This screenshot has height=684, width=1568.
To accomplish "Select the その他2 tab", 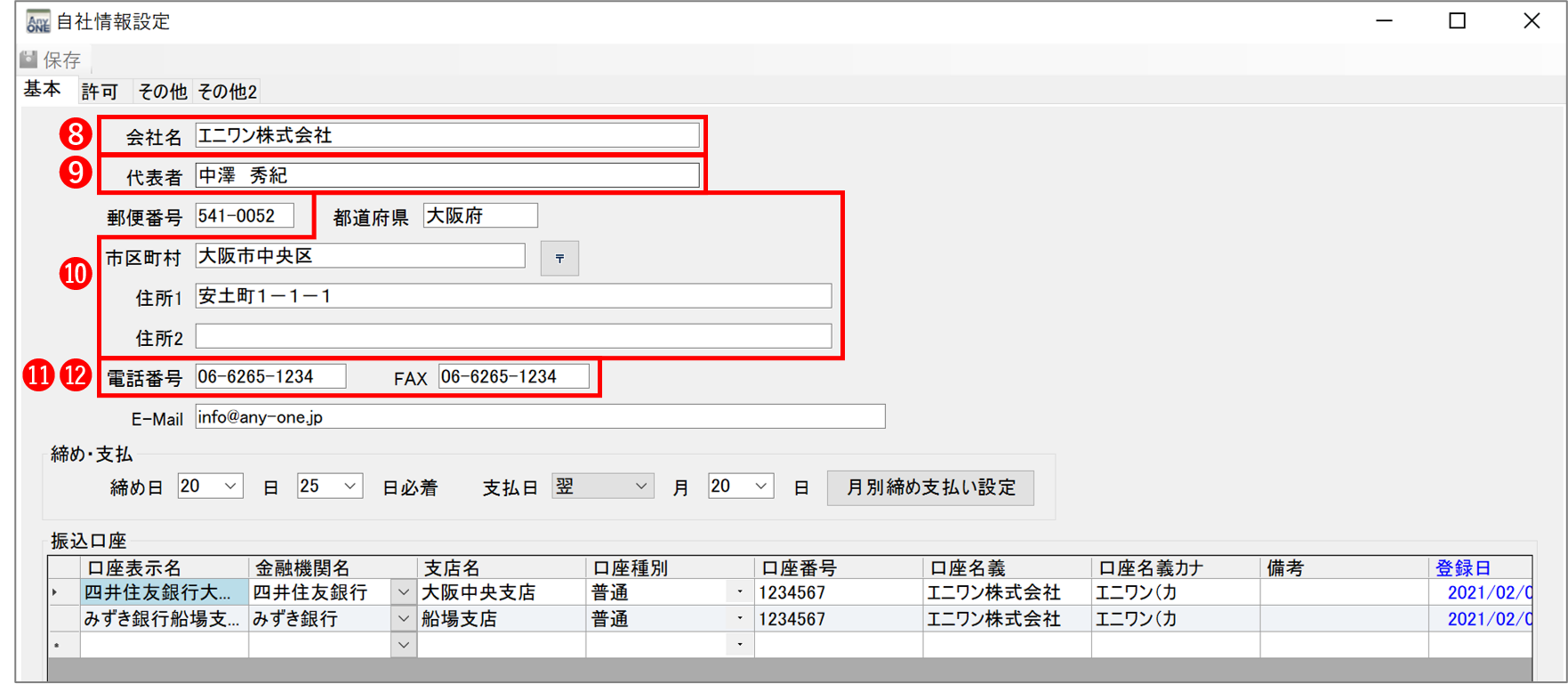I will tap(227, 92).
